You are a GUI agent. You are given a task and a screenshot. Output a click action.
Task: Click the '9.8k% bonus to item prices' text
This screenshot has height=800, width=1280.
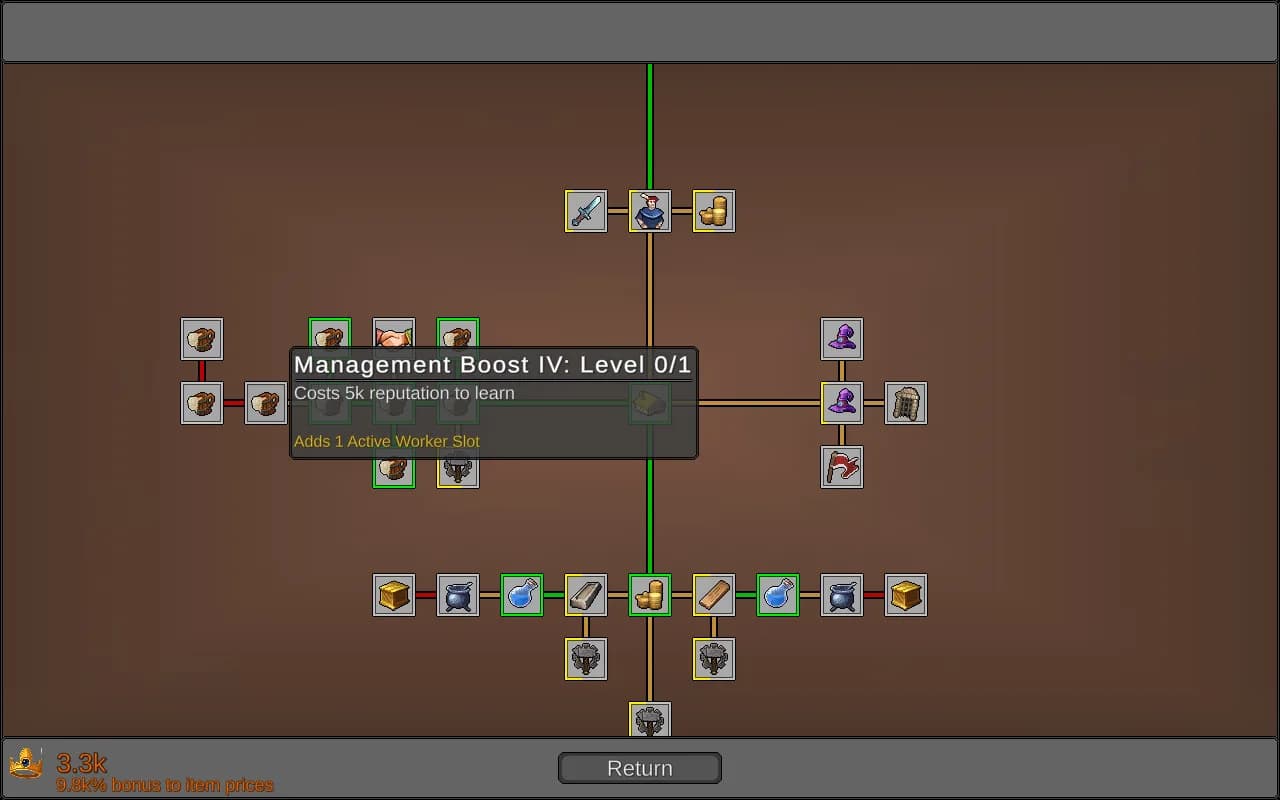click(165, 785)
